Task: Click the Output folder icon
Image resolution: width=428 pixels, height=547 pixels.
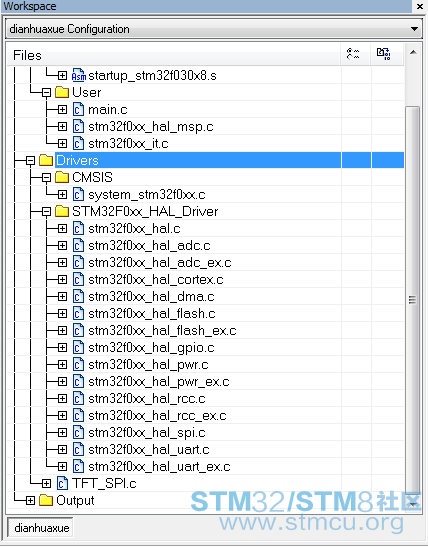Action: tap(46, 501)
